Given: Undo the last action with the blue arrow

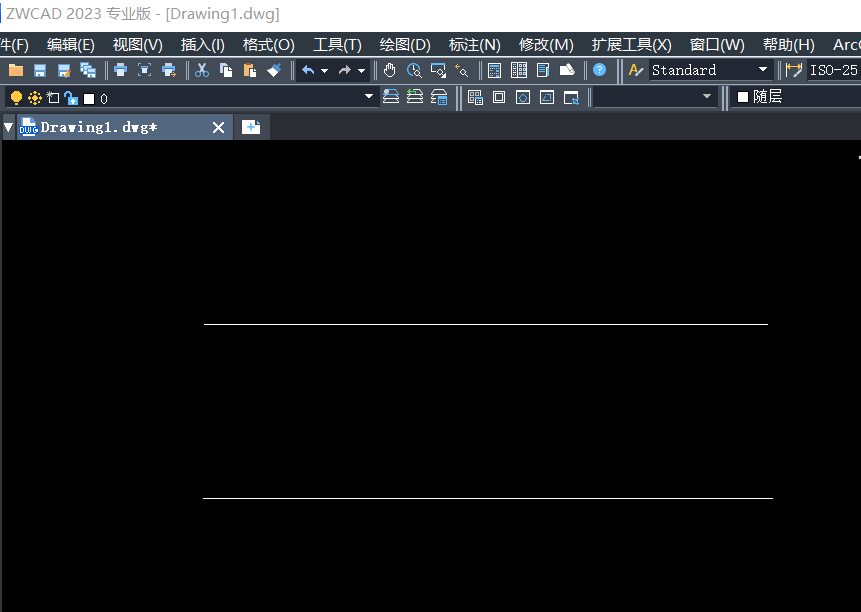Looking at the screenshot, I should (308, 70).
